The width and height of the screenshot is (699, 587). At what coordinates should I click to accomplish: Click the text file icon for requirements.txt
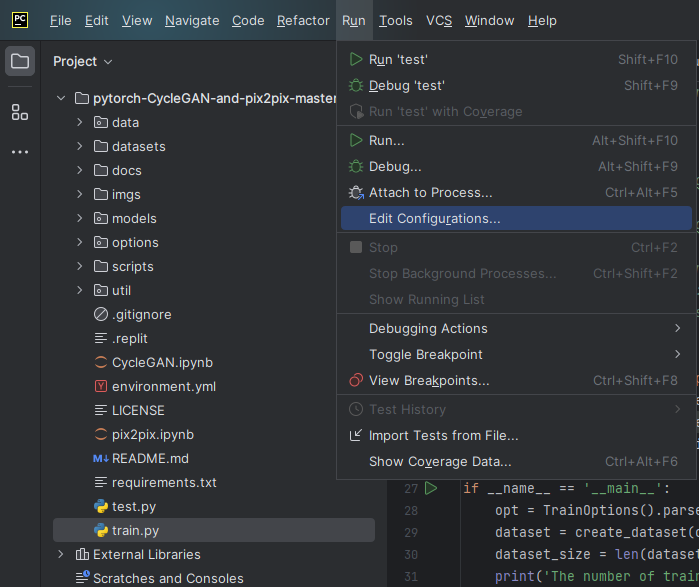coord(101,482)
